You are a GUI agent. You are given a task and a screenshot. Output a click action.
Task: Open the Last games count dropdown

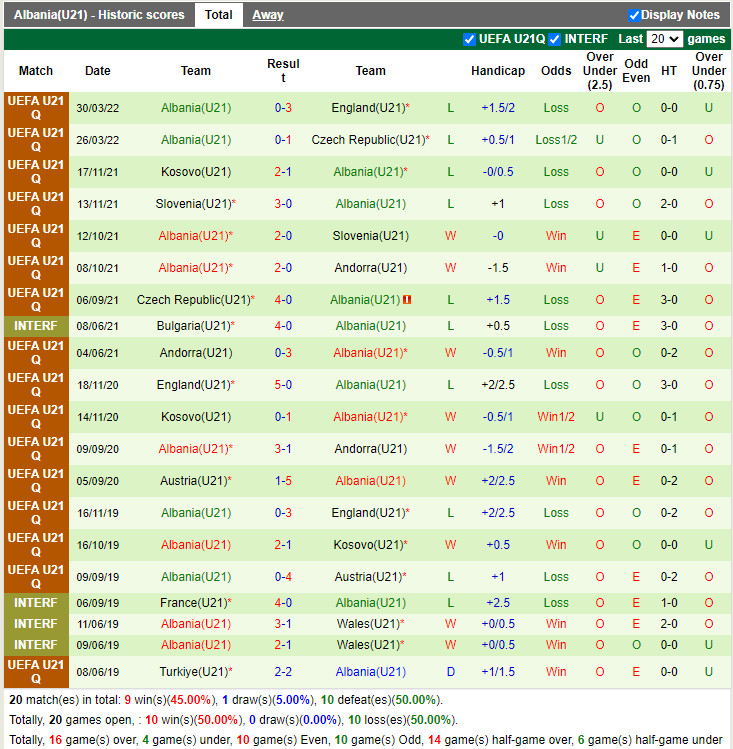pos(664,39)
